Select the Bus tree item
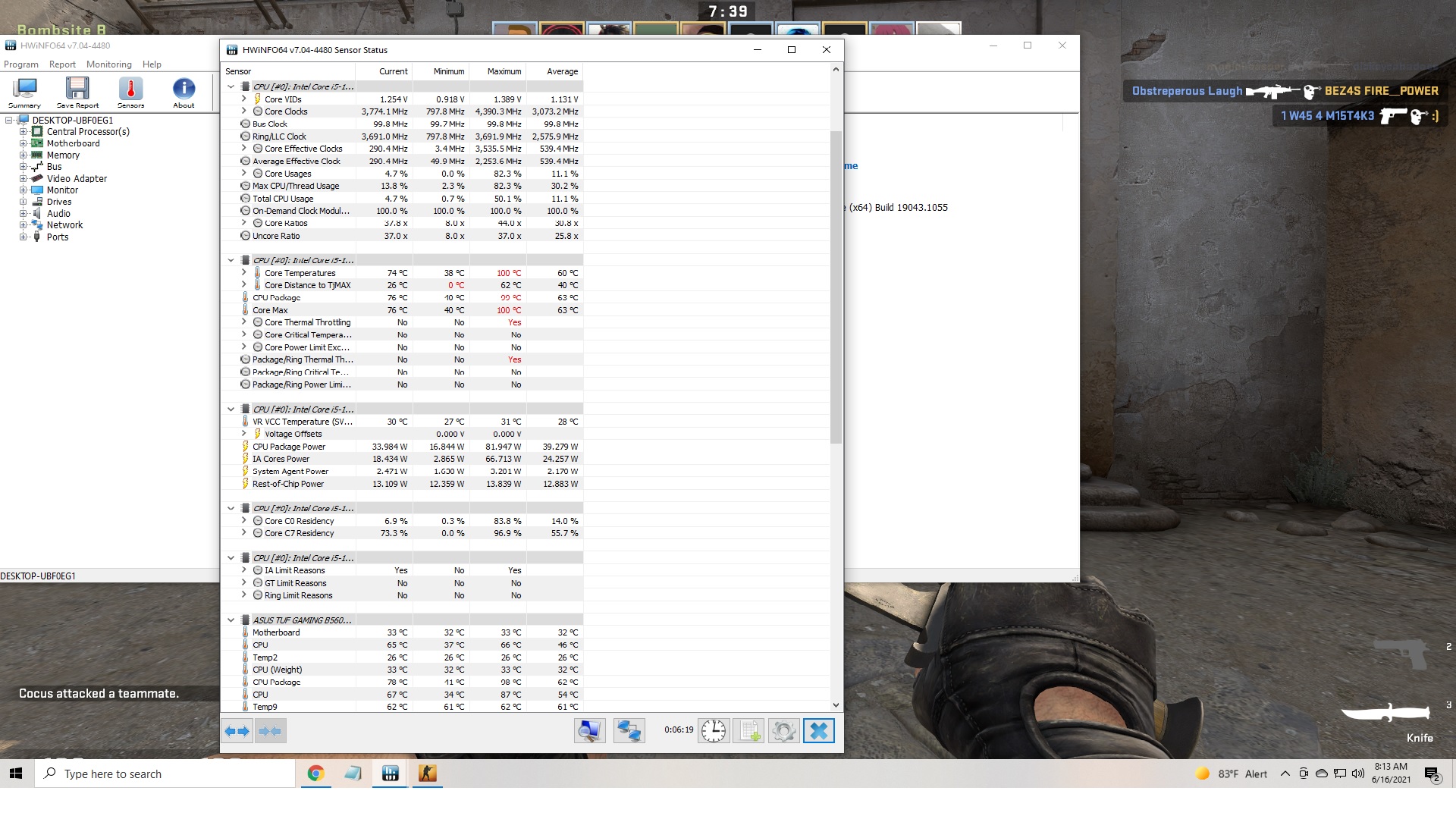1456x819 pixels. click(54, 167)
